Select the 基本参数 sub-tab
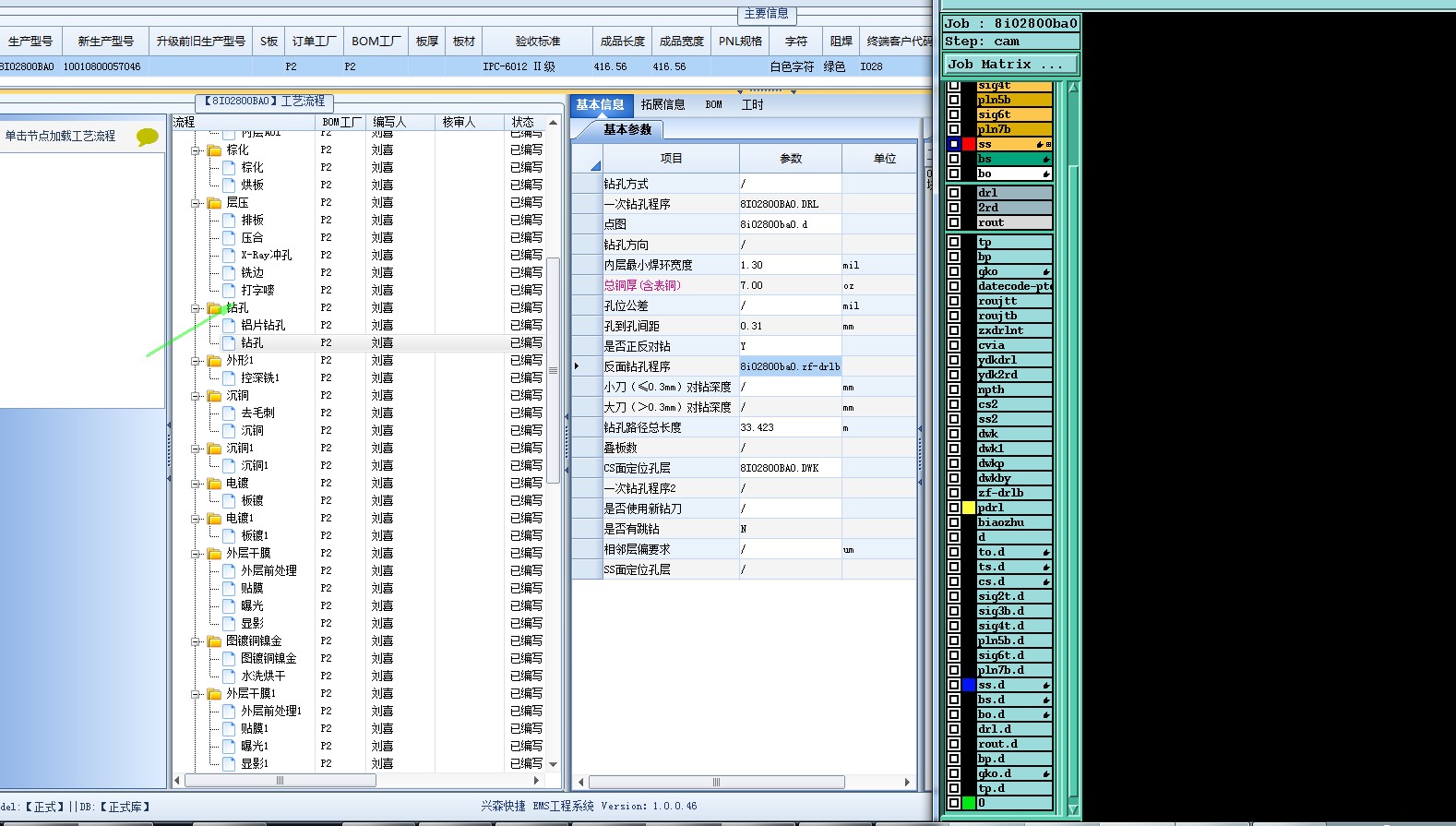This screenshot has width=1456, height=826. pos(627,130)
